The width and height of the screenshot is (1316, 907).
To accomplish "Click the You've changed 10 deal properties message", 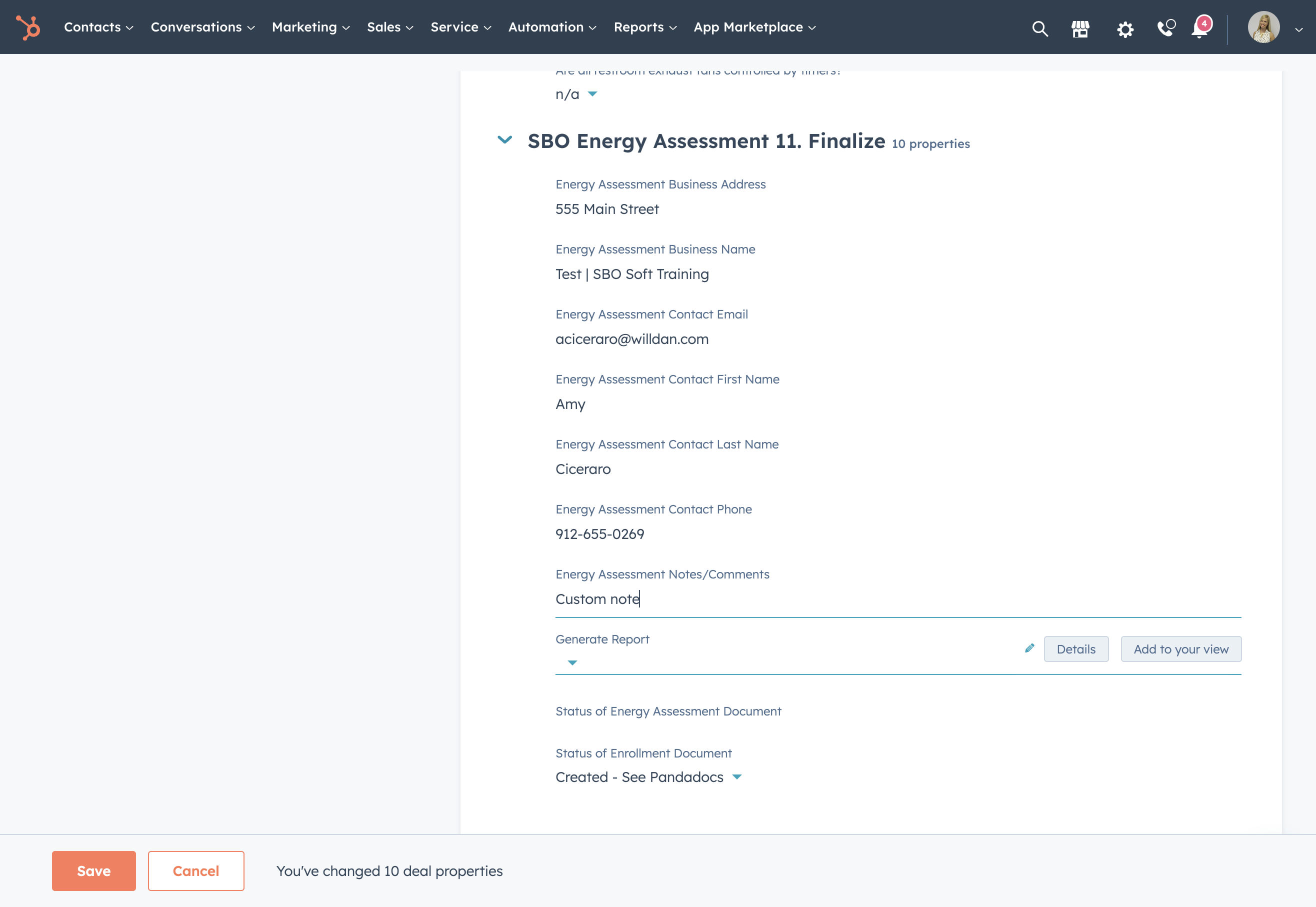I will click(389, 871).
